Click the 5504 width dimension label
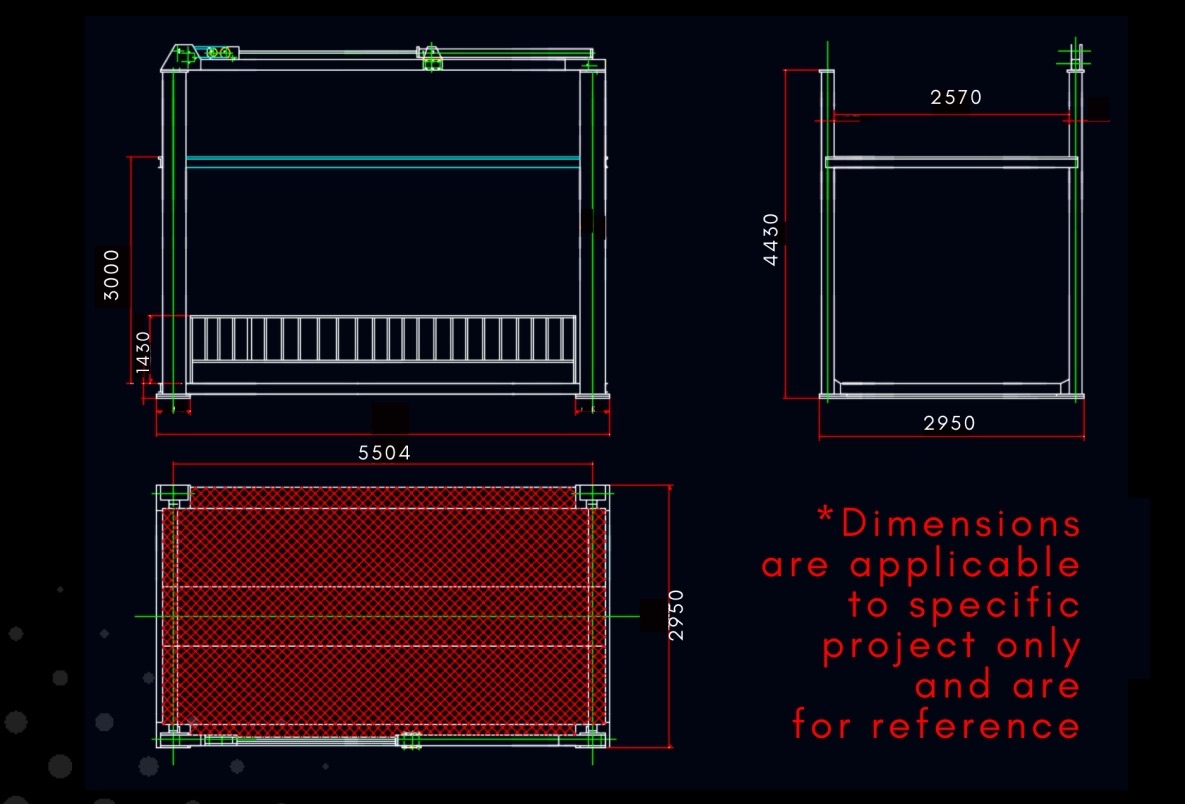The image size is (1185, 804). [384, 453]
